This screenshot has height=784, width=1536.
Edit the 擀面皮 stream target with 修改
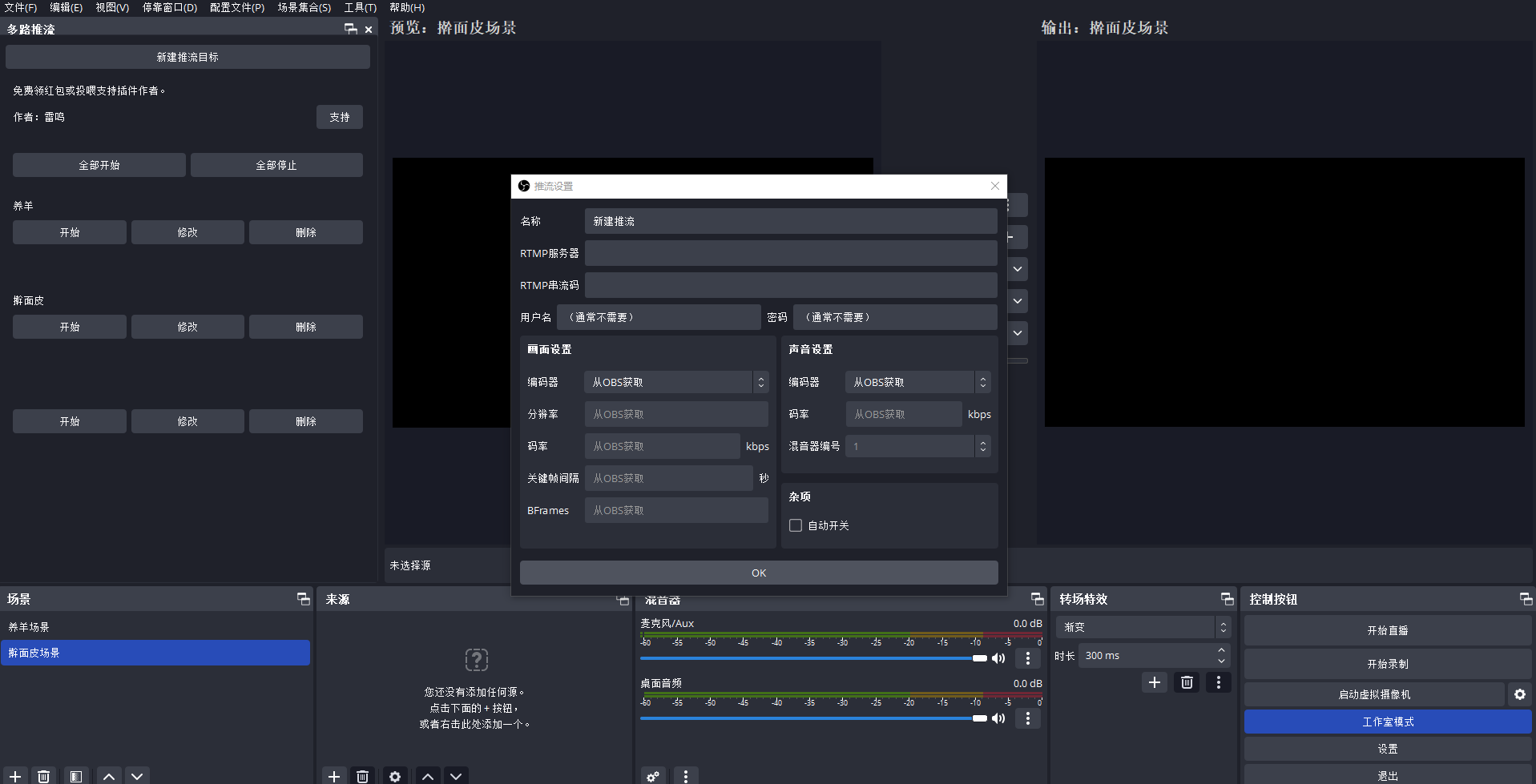187,327
